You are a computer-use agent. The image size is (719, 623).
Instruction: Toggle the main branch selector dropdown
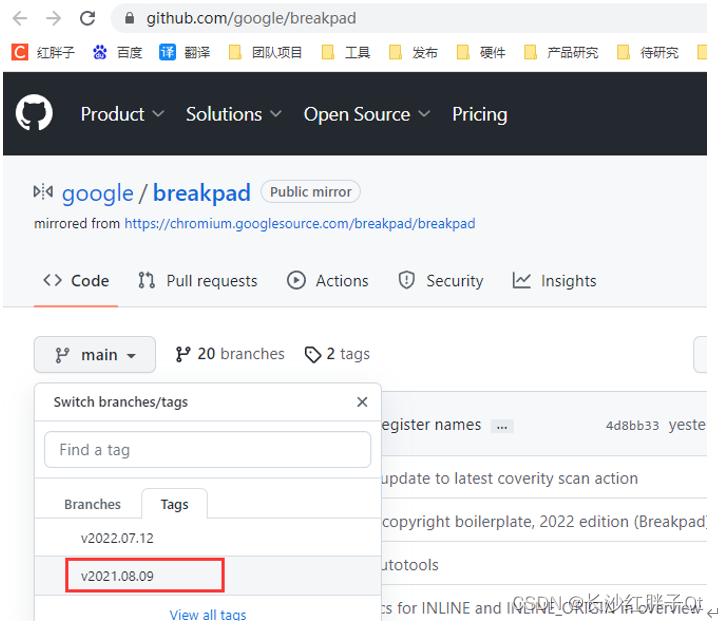pos(95,355)
